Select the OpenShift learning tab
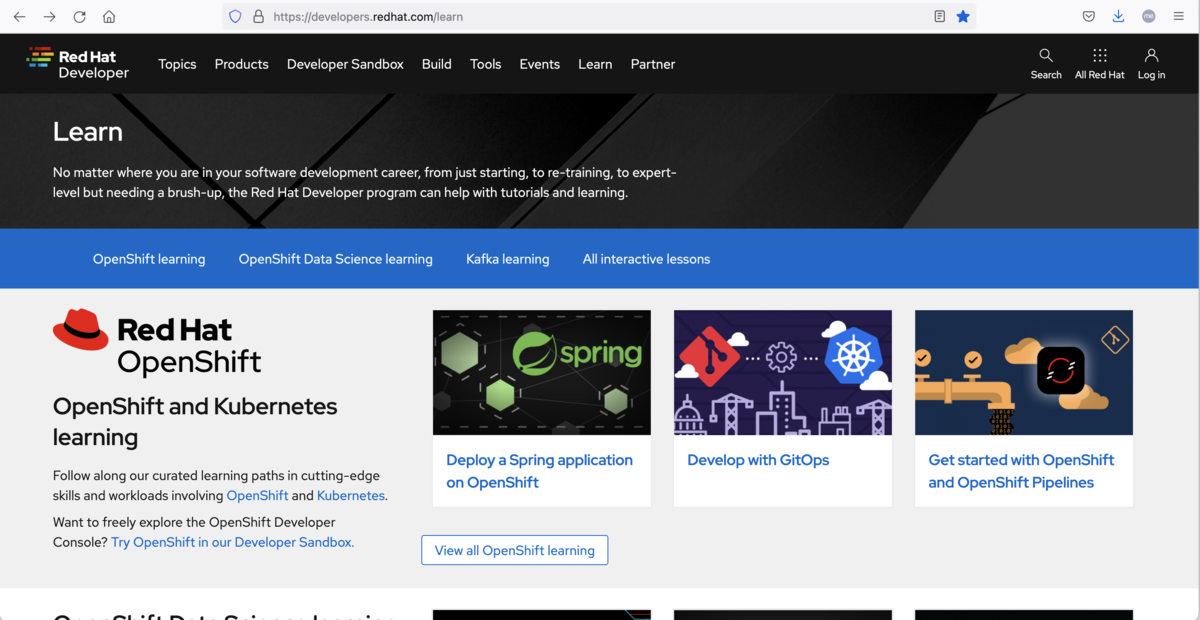 click(149, 259)
